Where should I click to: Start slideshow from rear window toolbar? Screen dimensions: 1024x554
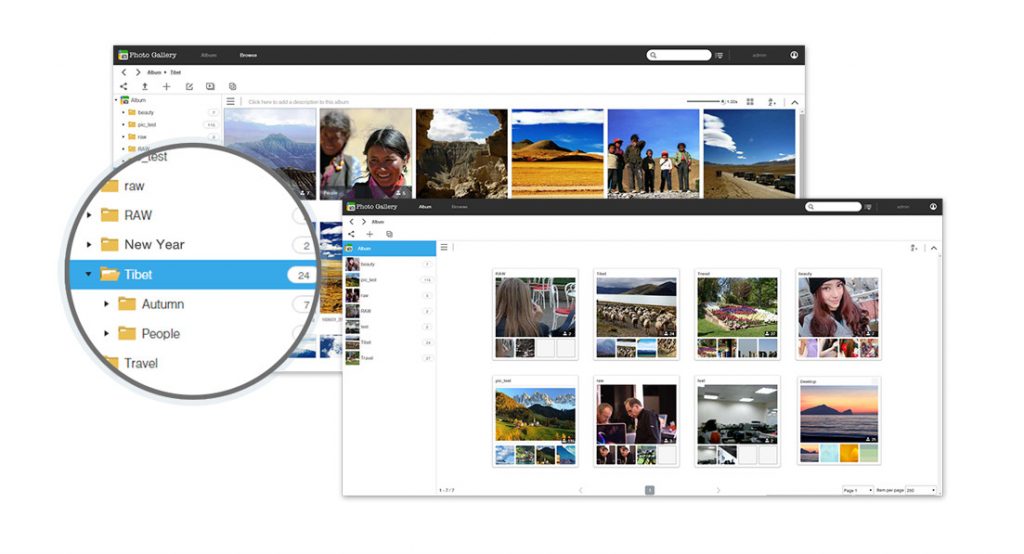click(x=210, y=87)
